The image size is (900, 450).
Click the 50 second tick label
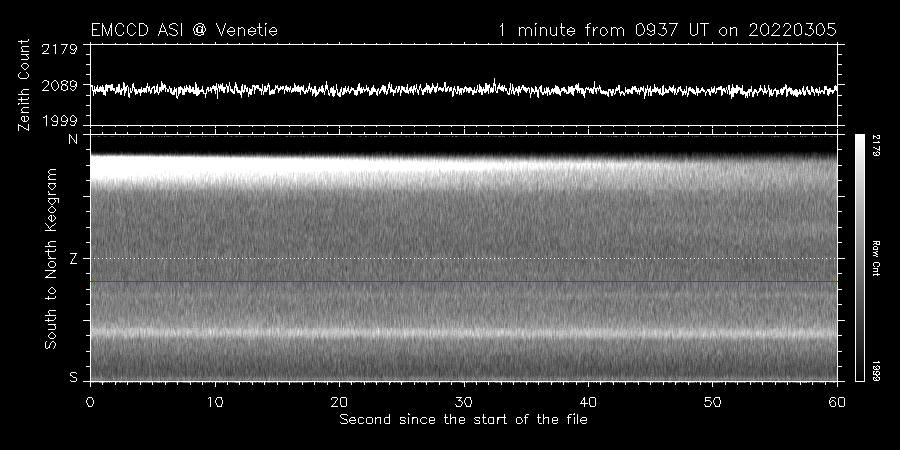point(713,401)
